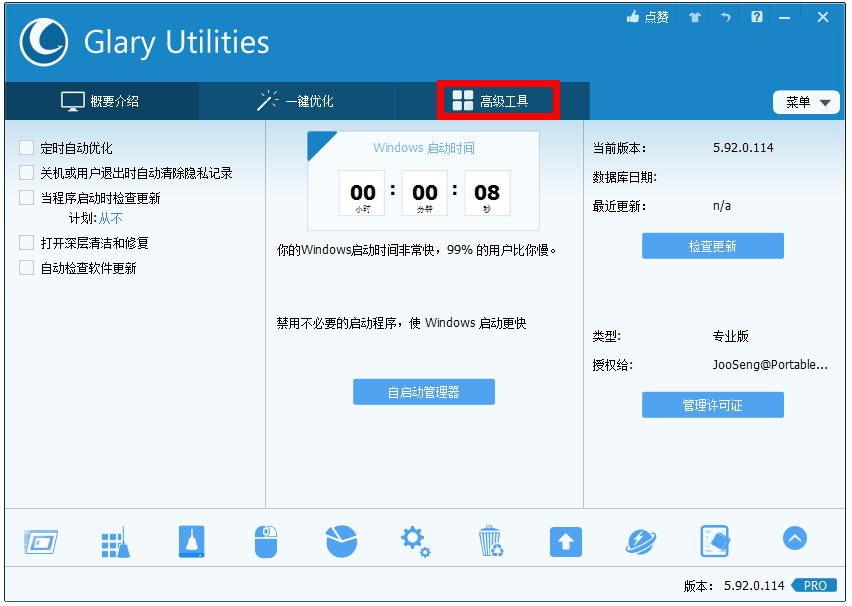Click the 检查更新 button
The width and height of the screenshot is (852, 606).
point(712,245)
